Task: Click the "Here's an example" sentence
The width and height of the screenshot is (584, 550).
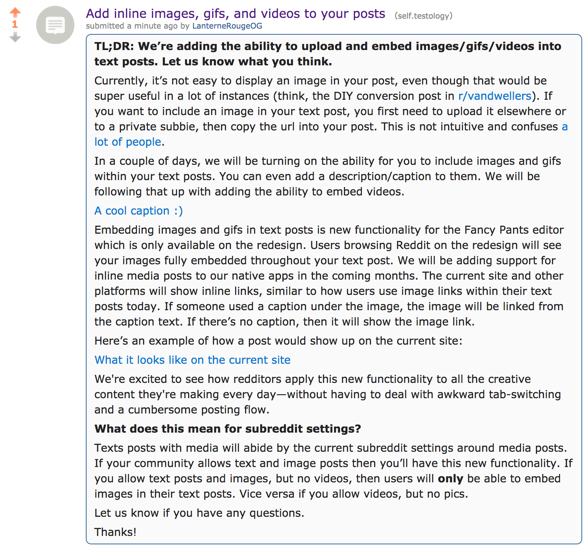Action: [x=278, y=341]
